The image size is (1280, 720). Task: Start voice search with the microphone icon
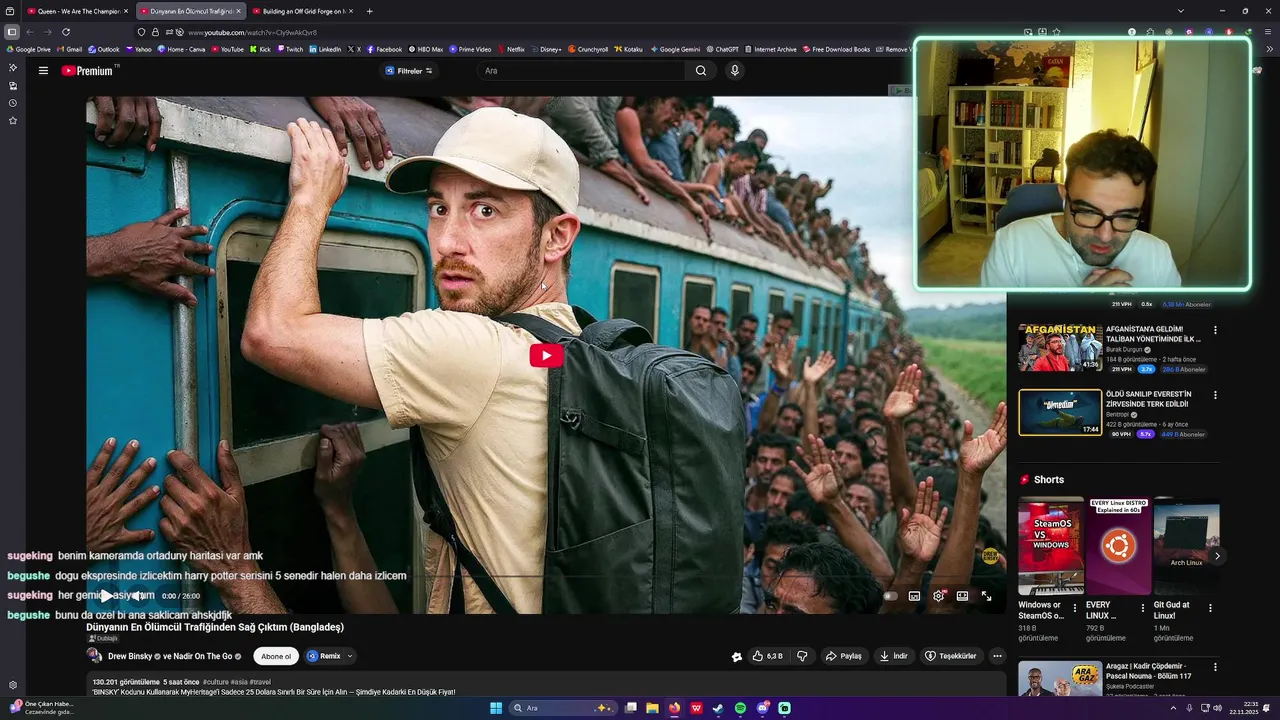pyautogui.click(x=735, y=71)
